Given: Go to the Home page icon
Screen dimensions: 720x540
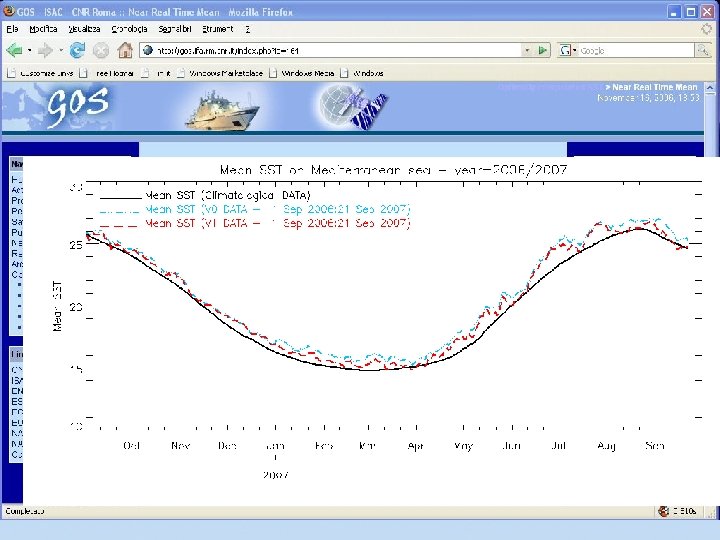Looking at the screenshot, I should [x=125, y=50].
